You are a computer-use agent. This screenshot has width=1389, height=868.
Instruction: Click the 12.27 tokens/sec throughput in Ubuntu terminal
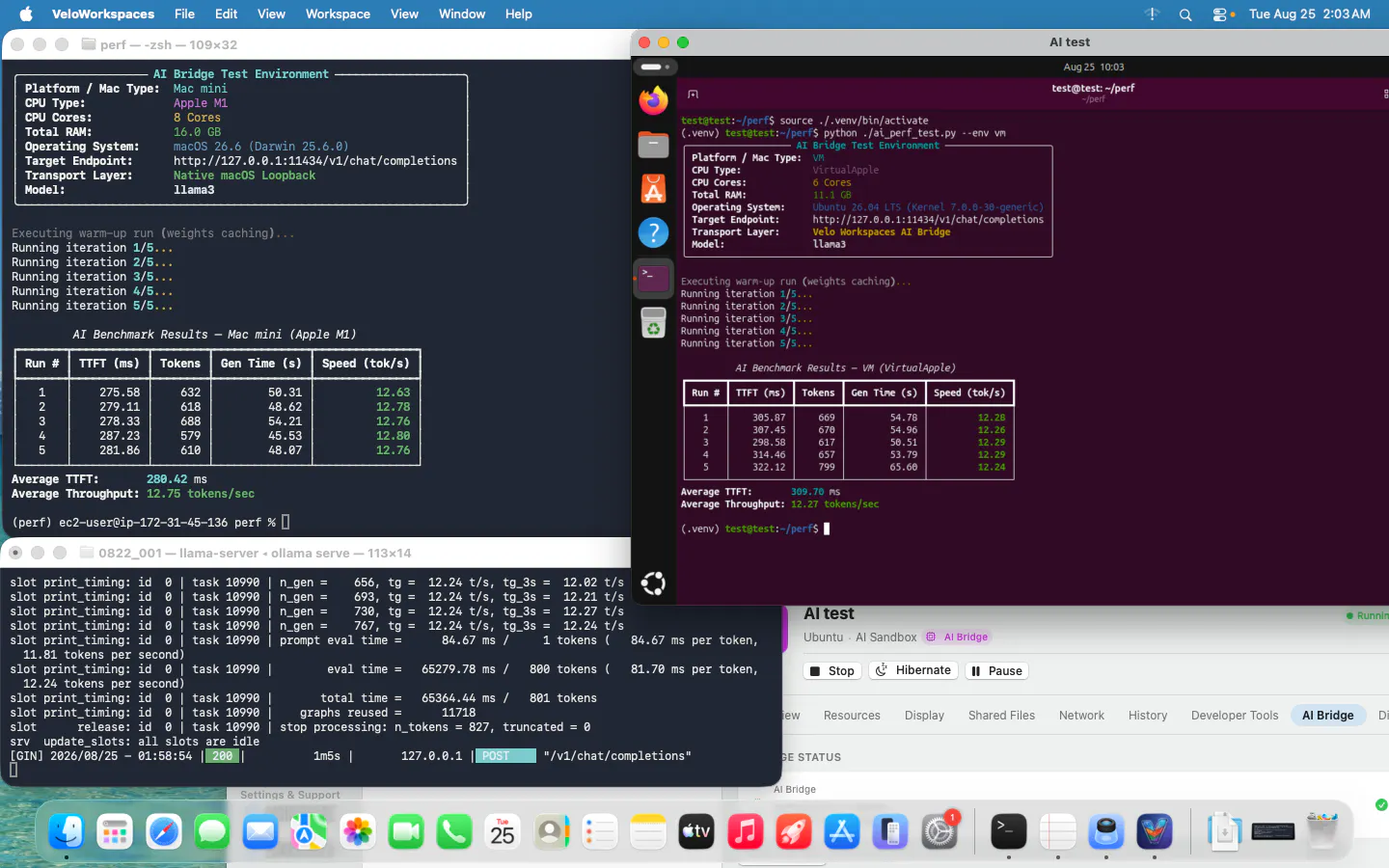(834, 504)
